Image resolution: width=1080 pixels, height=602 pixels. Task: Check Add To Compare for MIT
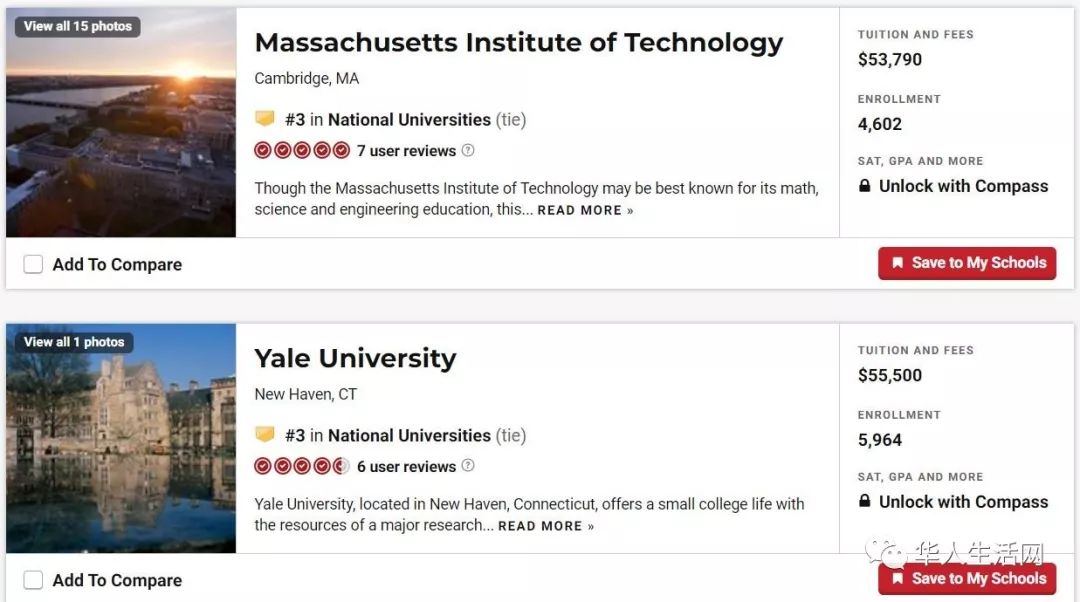[33, 264]
